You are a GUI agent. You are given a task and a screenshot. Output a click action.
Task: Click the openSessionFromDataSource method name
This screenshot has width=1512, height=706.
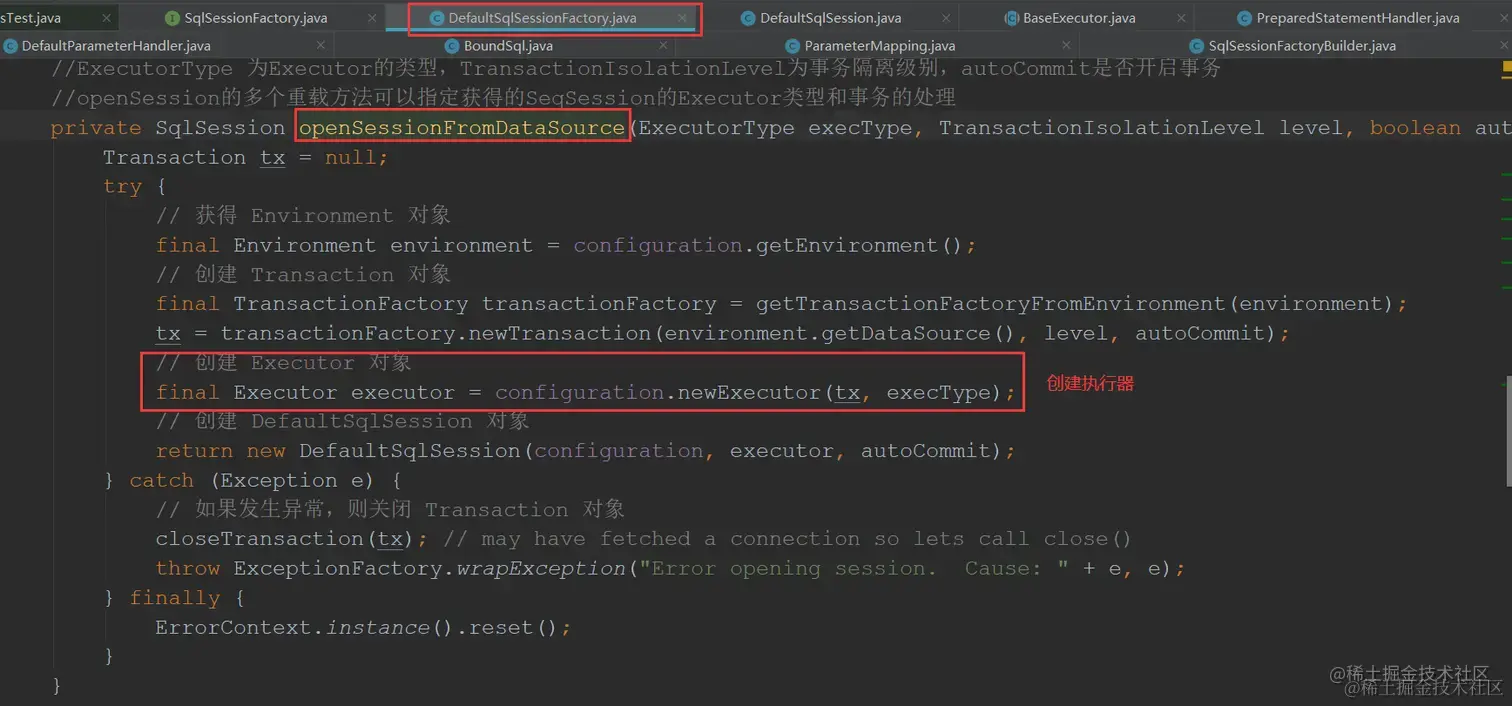(462, 128)
